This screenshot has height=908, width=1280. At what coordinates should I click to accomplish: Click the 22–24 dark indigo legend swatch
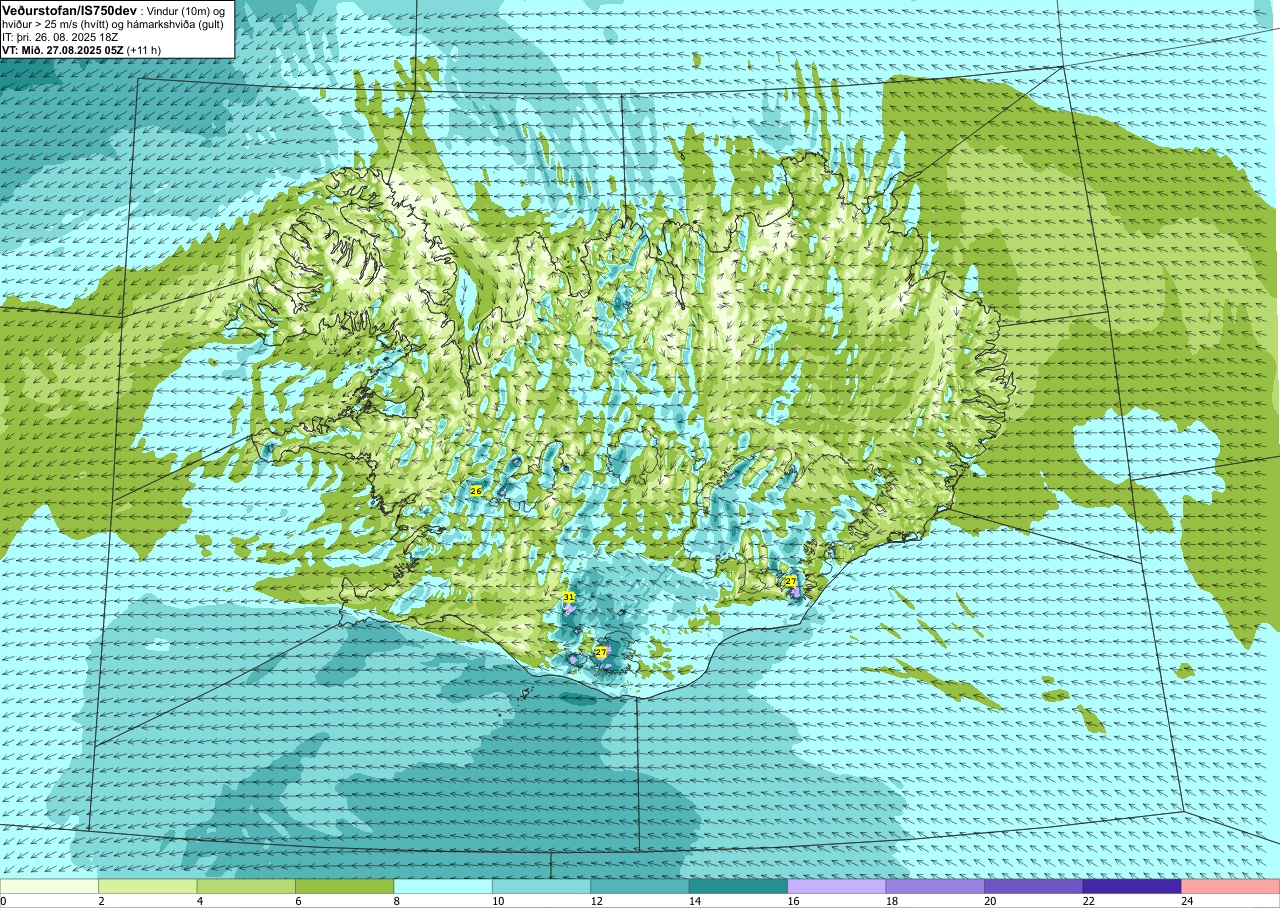(x=1132, y=886)
